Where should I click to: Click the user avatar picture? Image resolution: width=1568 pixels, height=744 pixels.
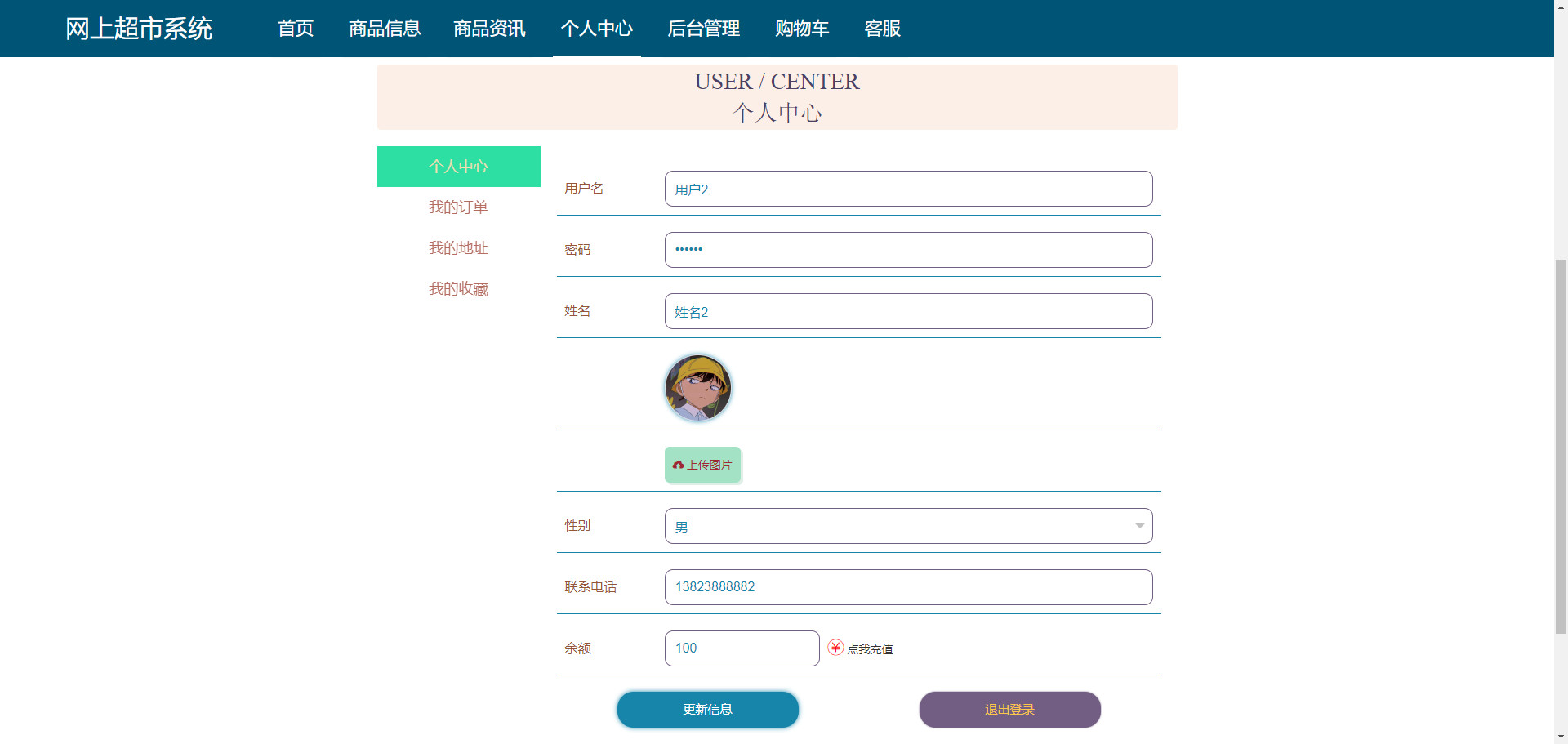(698, 388)
